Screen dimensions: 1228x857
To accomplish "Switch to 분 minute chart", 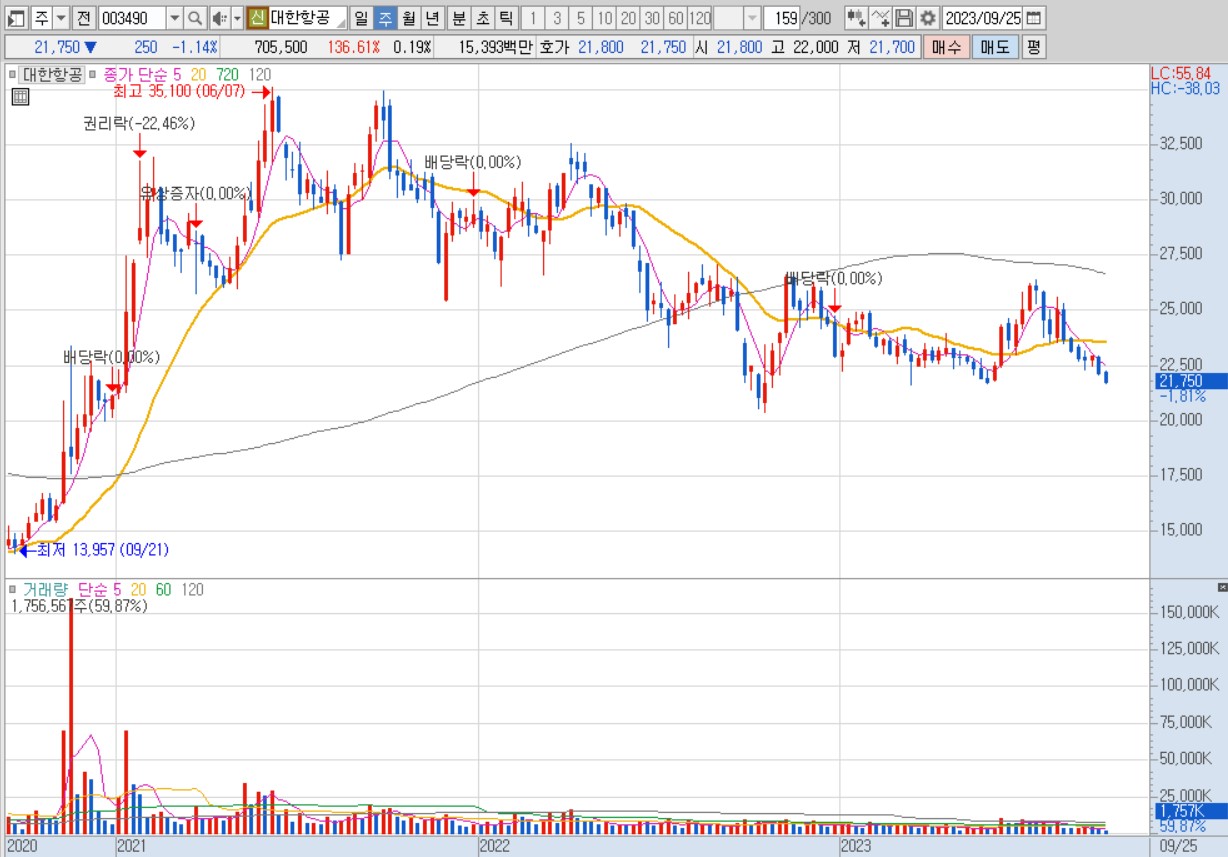I will pyautogui.click(x=459, y=18).
